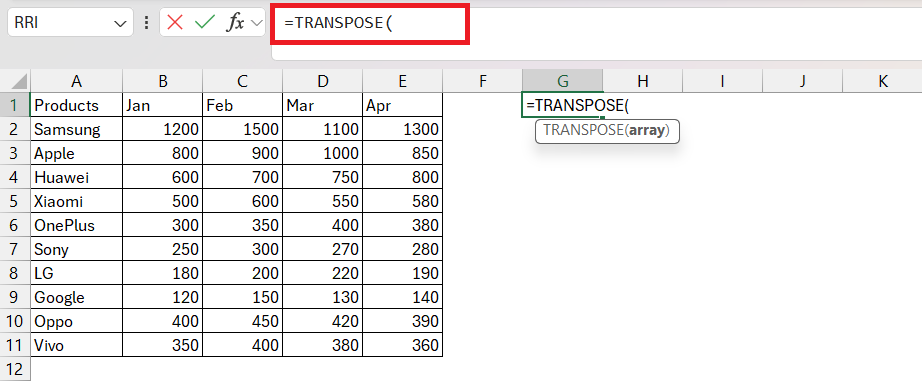The image size is (922, 381).
Task: Open Insert Function dialog via fx icon
Action: [236, 23]
